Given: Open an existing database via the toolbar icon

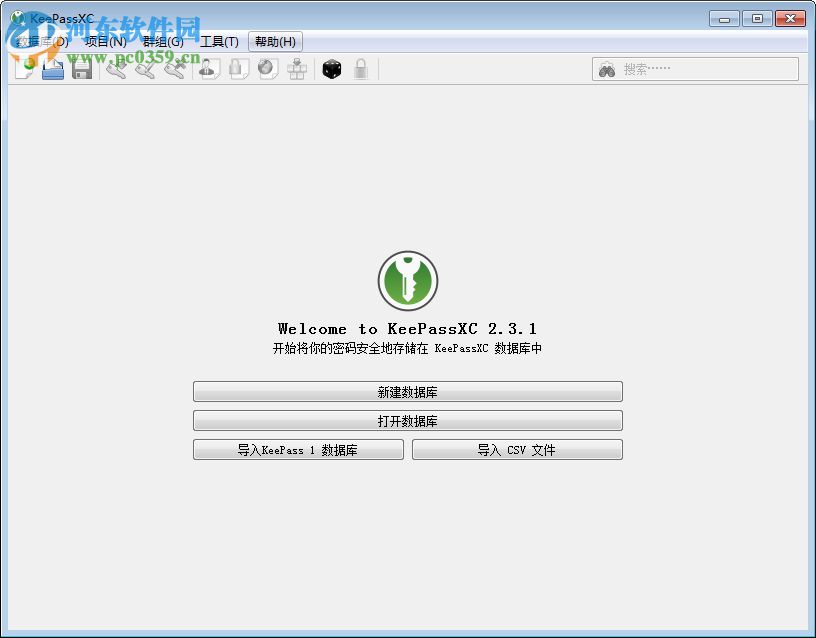Looking at the screenshot, I should click(x=51, y=69).
